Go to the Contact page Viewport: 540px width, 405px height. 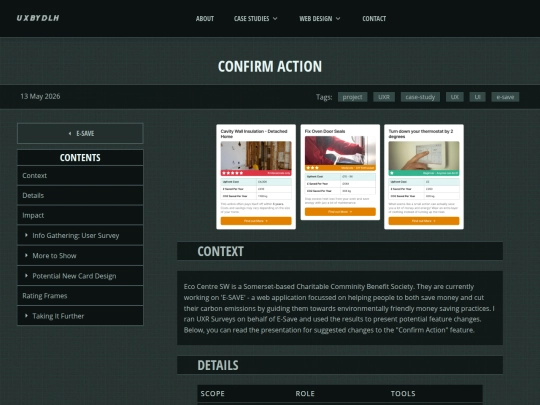click(374, 19)
